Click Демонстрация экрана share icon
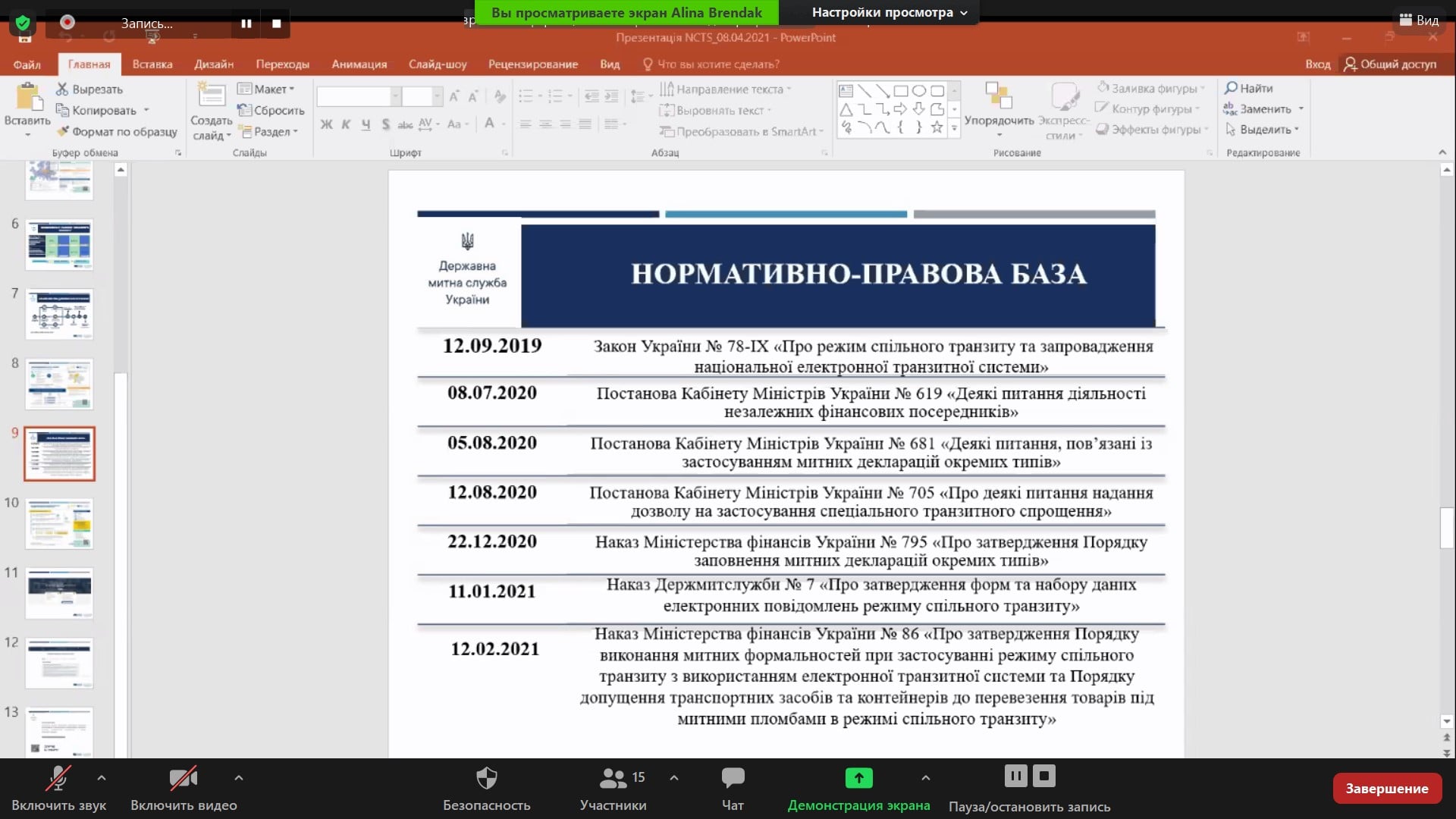The height and width of the screenshot is (819, 1456). pos(858,778)
